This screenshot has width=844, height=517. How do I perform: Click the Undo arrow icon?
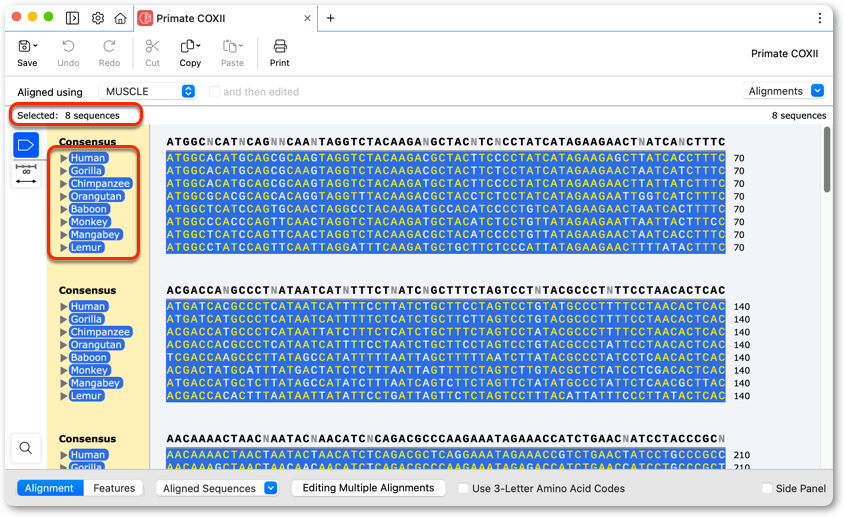pyautogui.click(x=68, y=46)
